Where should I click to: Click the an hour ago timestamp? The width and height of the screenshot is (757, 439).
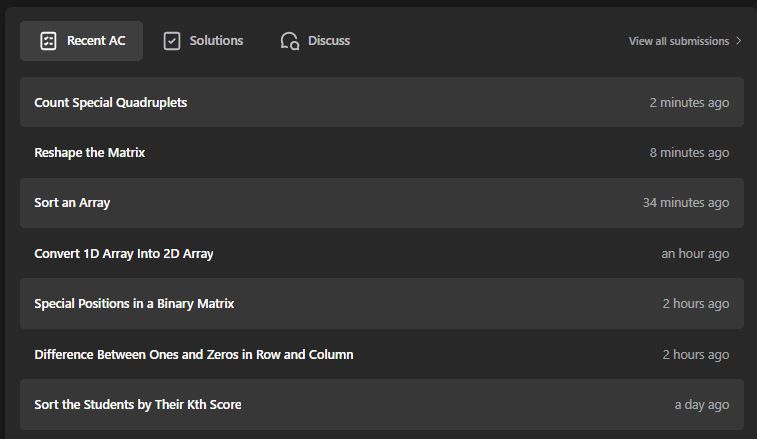pyautogui.click(x=695, y=254)
